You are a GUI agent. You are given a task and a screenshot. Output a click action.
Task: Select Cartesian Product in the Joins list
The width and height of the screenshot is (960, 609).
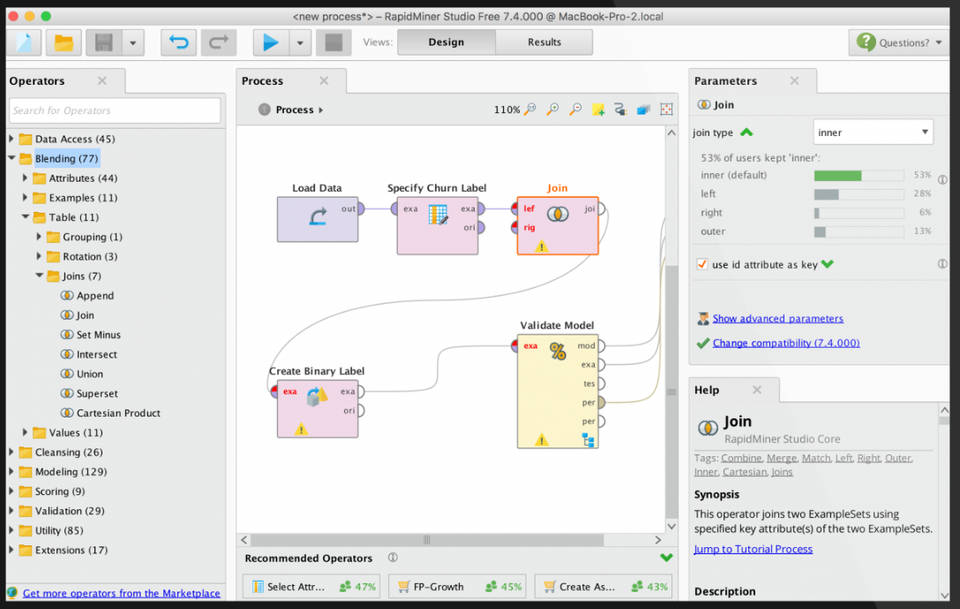pos(118,413)
